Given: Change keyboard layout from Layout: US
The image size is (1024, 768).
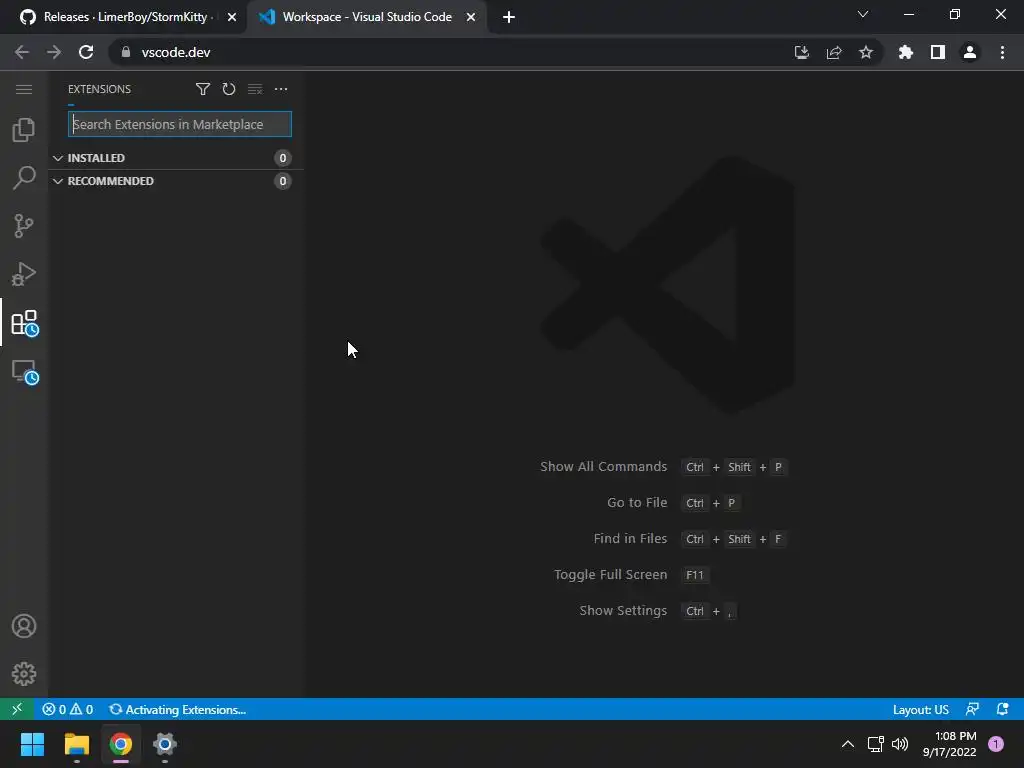Looking at the screenshot, I should (920, 709).
